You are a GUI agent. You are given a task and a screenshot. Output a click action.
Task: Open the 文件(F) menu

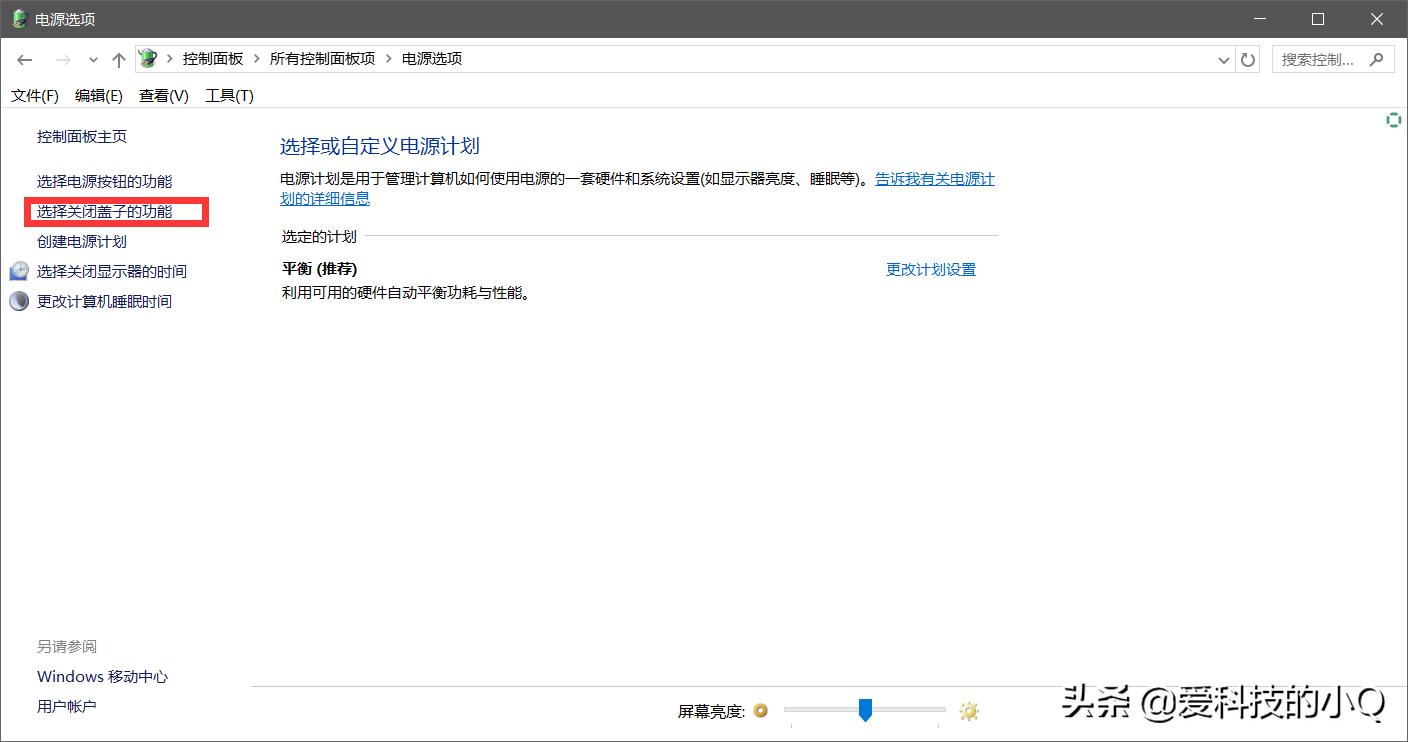pyautogui.click(x=34, y=95)
